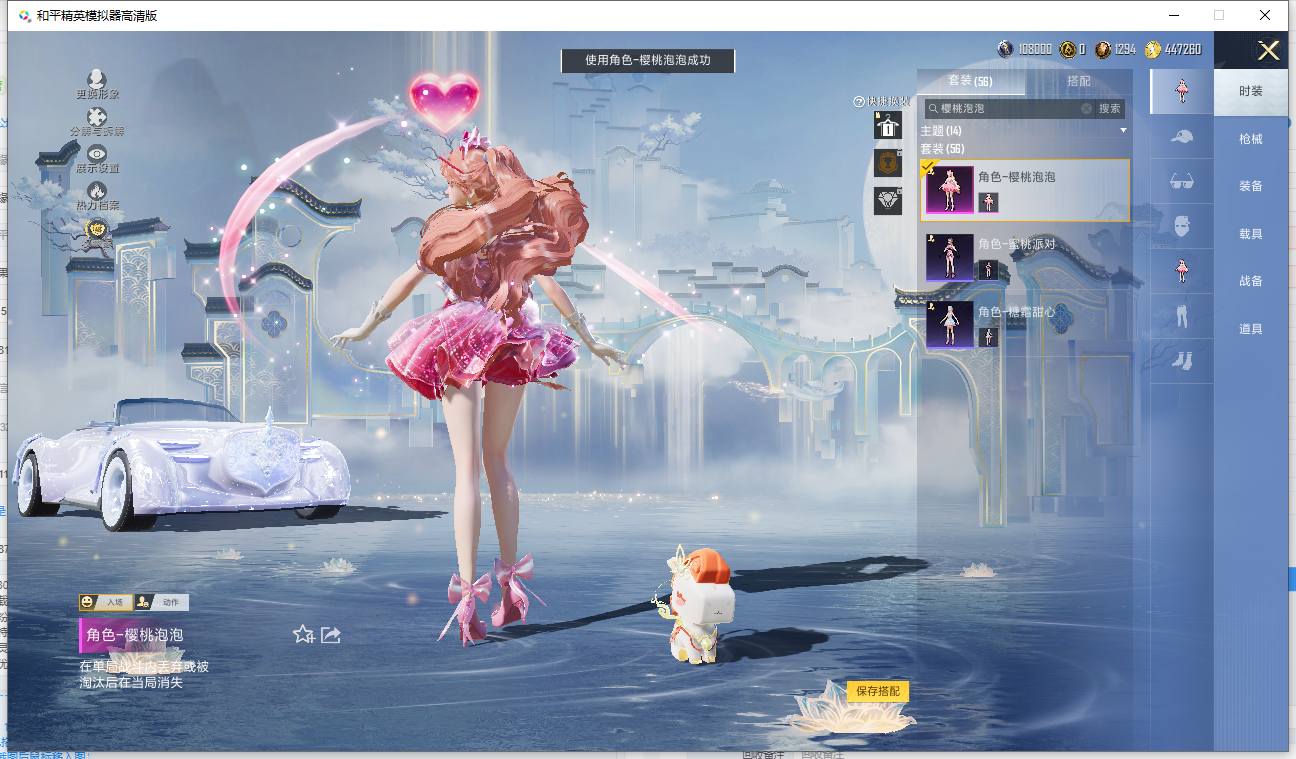The width and height of the screenshot is (1296, 759).
Task: Click the 保存搭配 save outfit button
Action: [878, 691]
